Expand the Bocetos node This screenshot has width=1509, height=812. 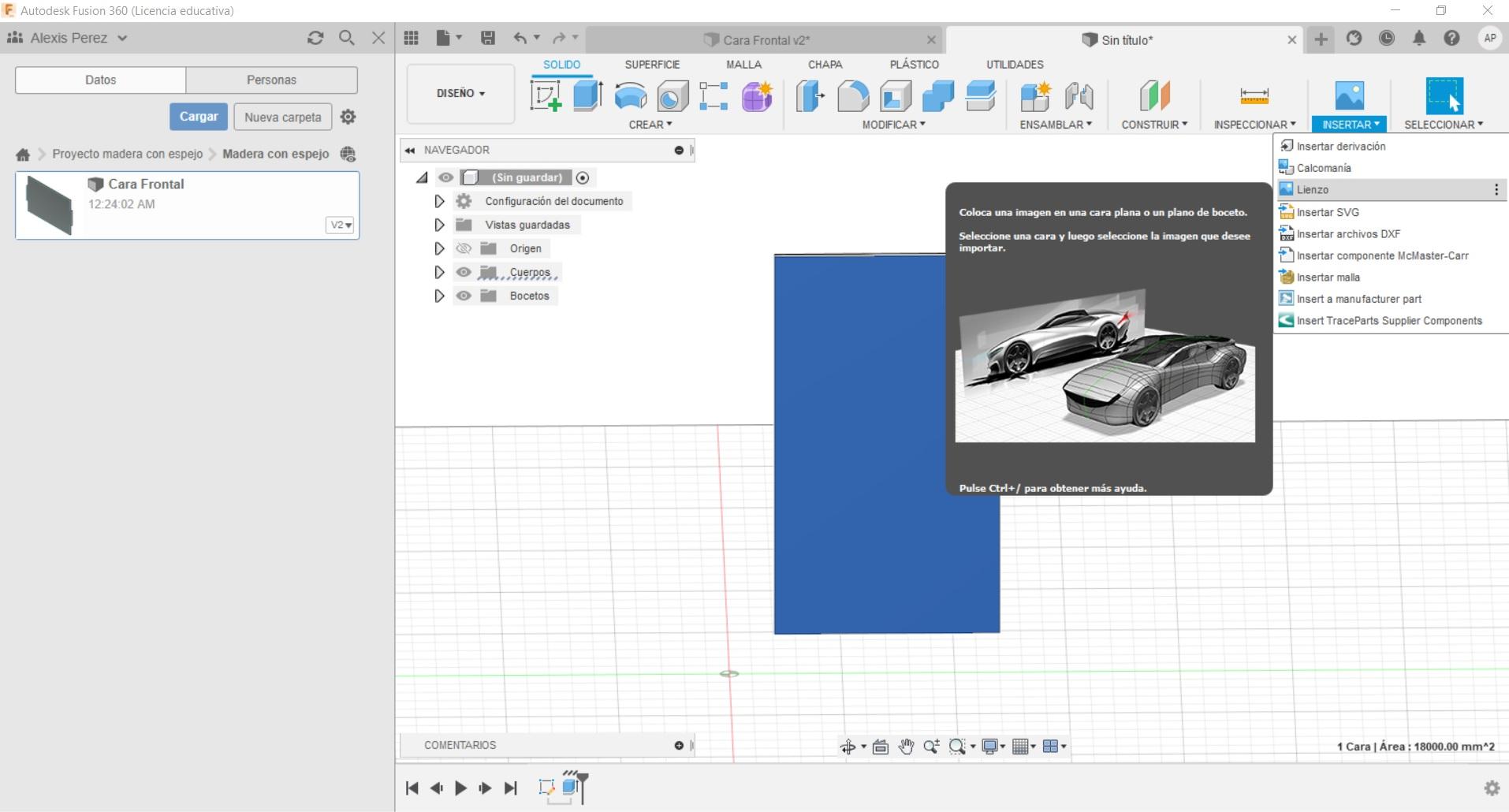pos(439,296)
